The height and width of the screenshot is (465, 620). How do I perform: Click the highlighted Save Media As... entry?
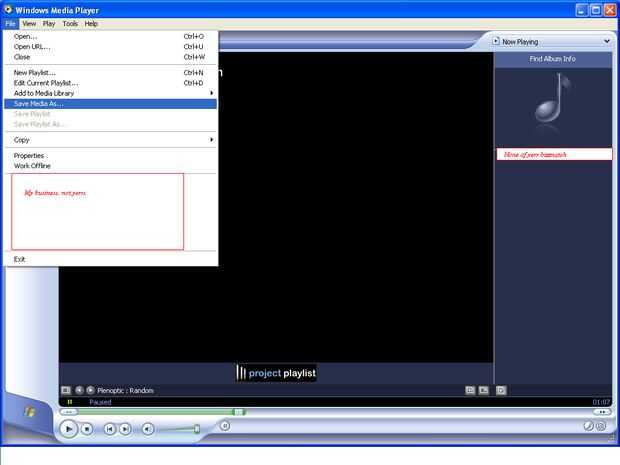point(111,104)
